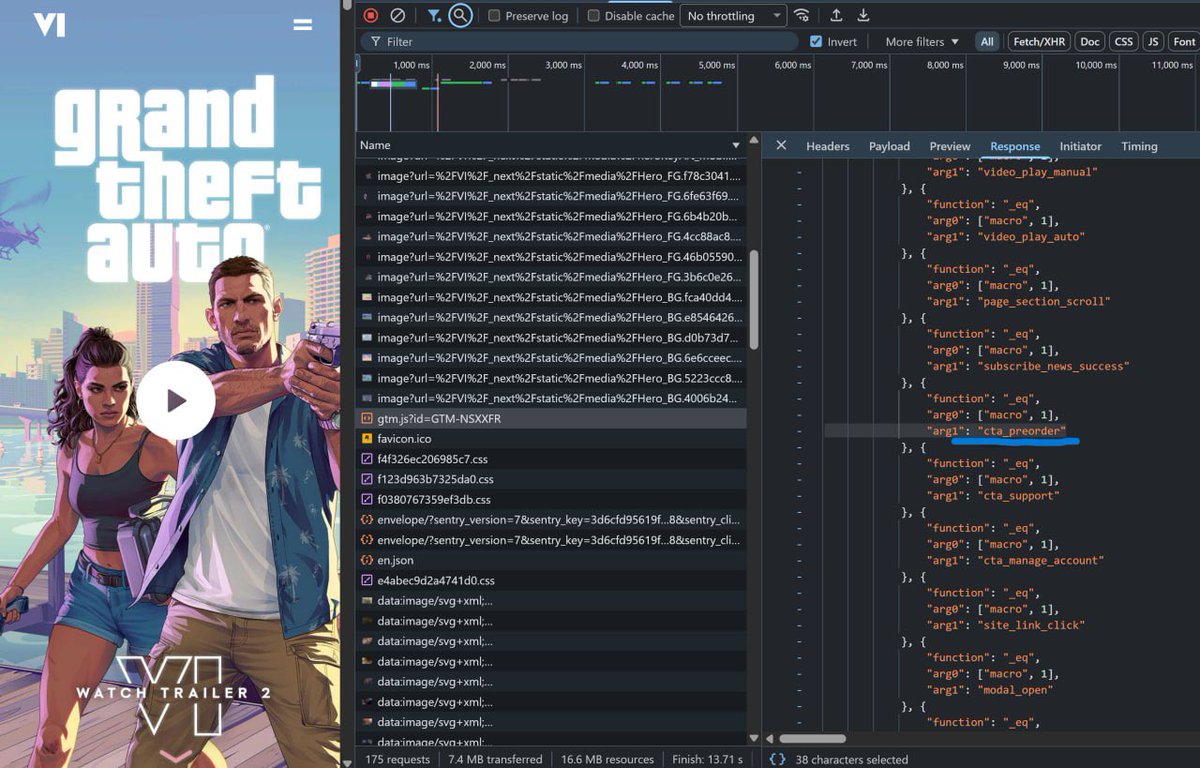Export HAR file with download arrow
The image size is (1200, 768).
(x=864, y=15)
